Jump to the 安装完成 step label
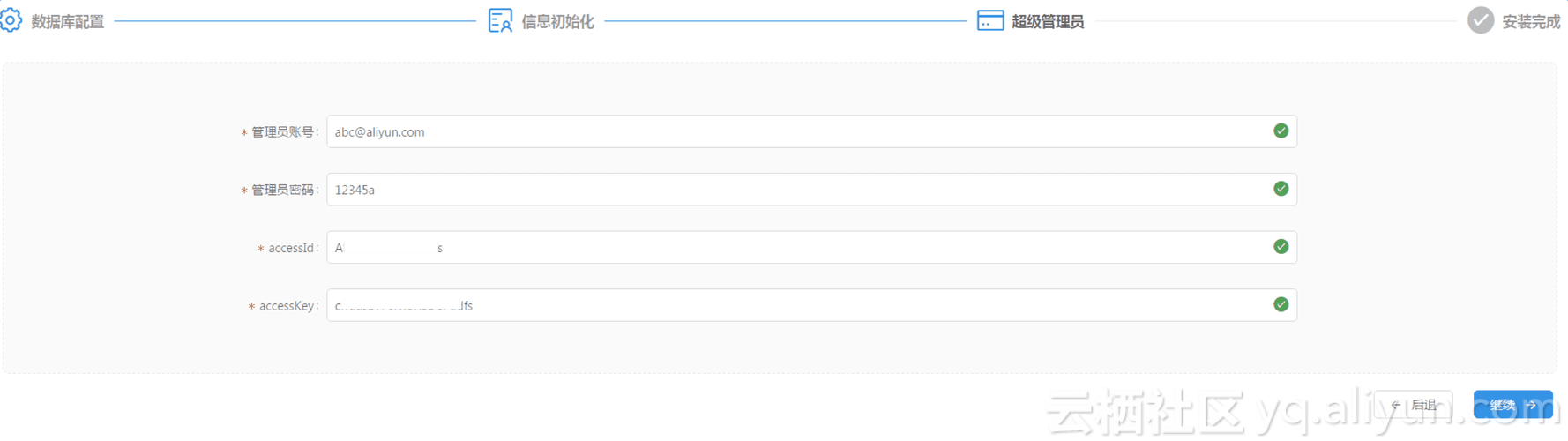The image size is (1568, 441). [x=1531, y=22]
